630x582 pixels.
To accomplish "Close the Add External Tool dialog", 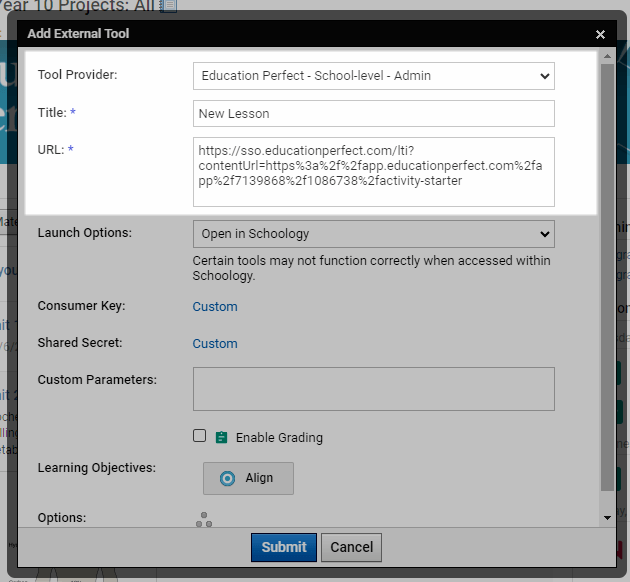I will point(600,35).
